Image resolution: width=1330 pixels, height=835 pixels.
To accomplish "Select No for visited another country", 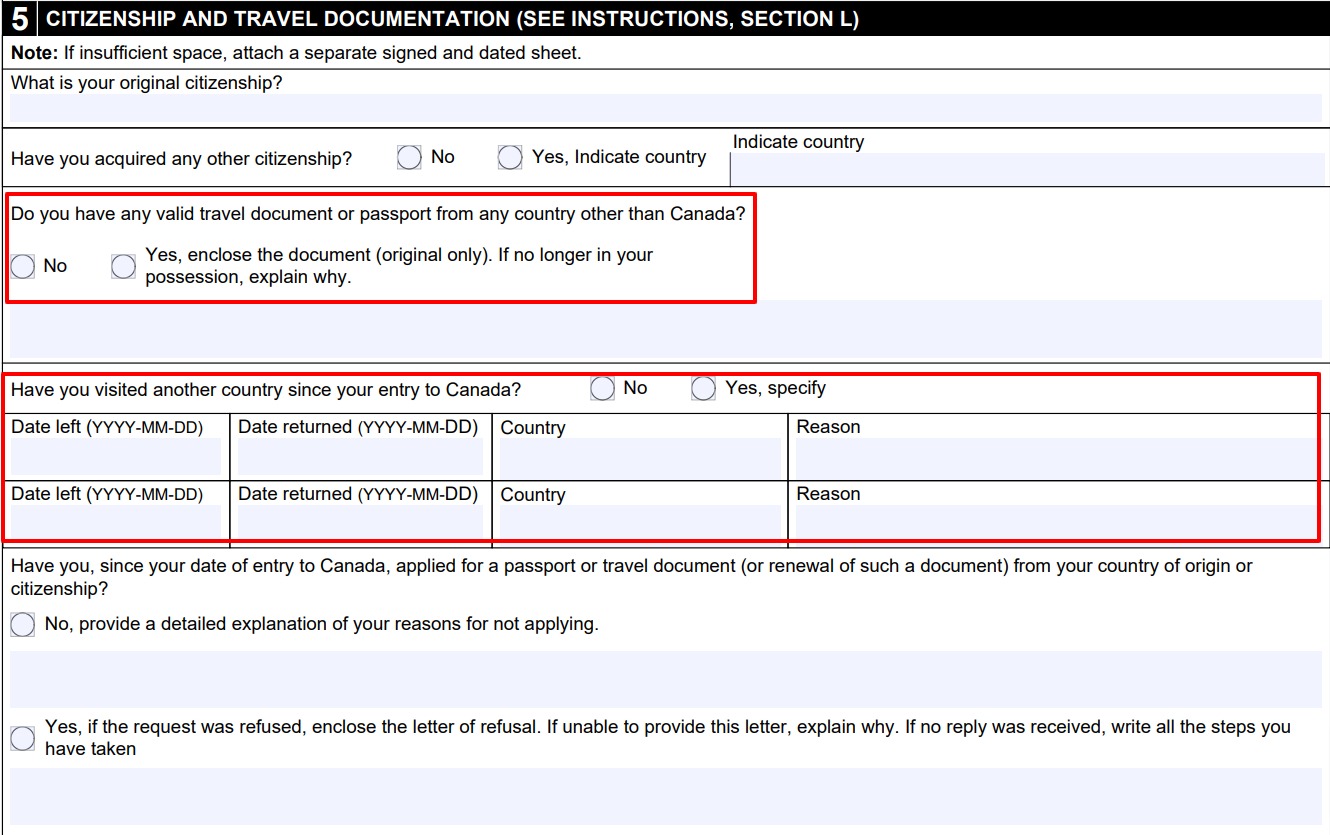I will click(601, 388).
